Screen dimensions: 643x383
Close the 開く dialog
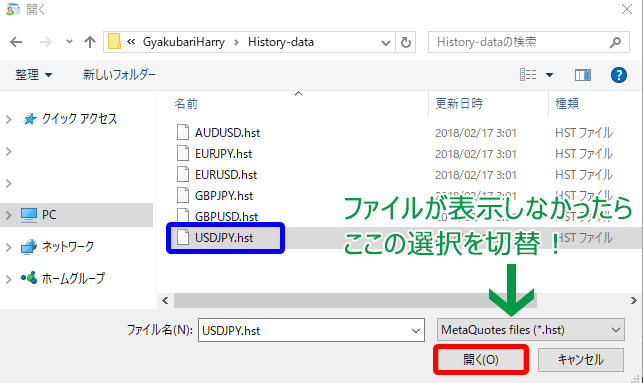[627, 9]
